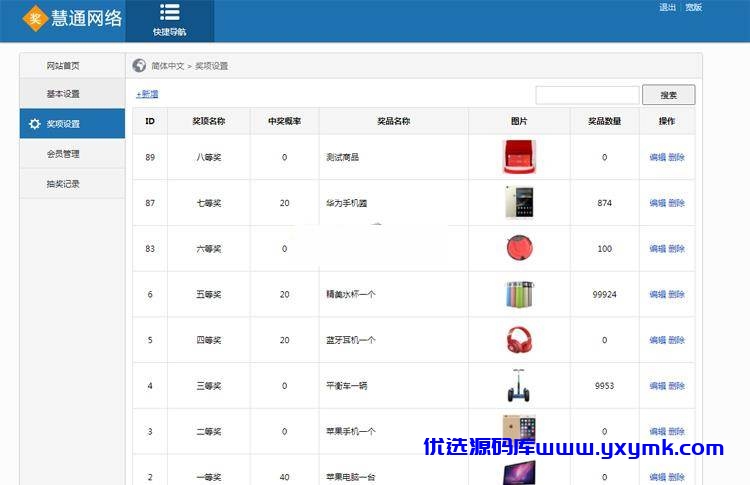Click the quantity value 874

[x=605, y=203]
